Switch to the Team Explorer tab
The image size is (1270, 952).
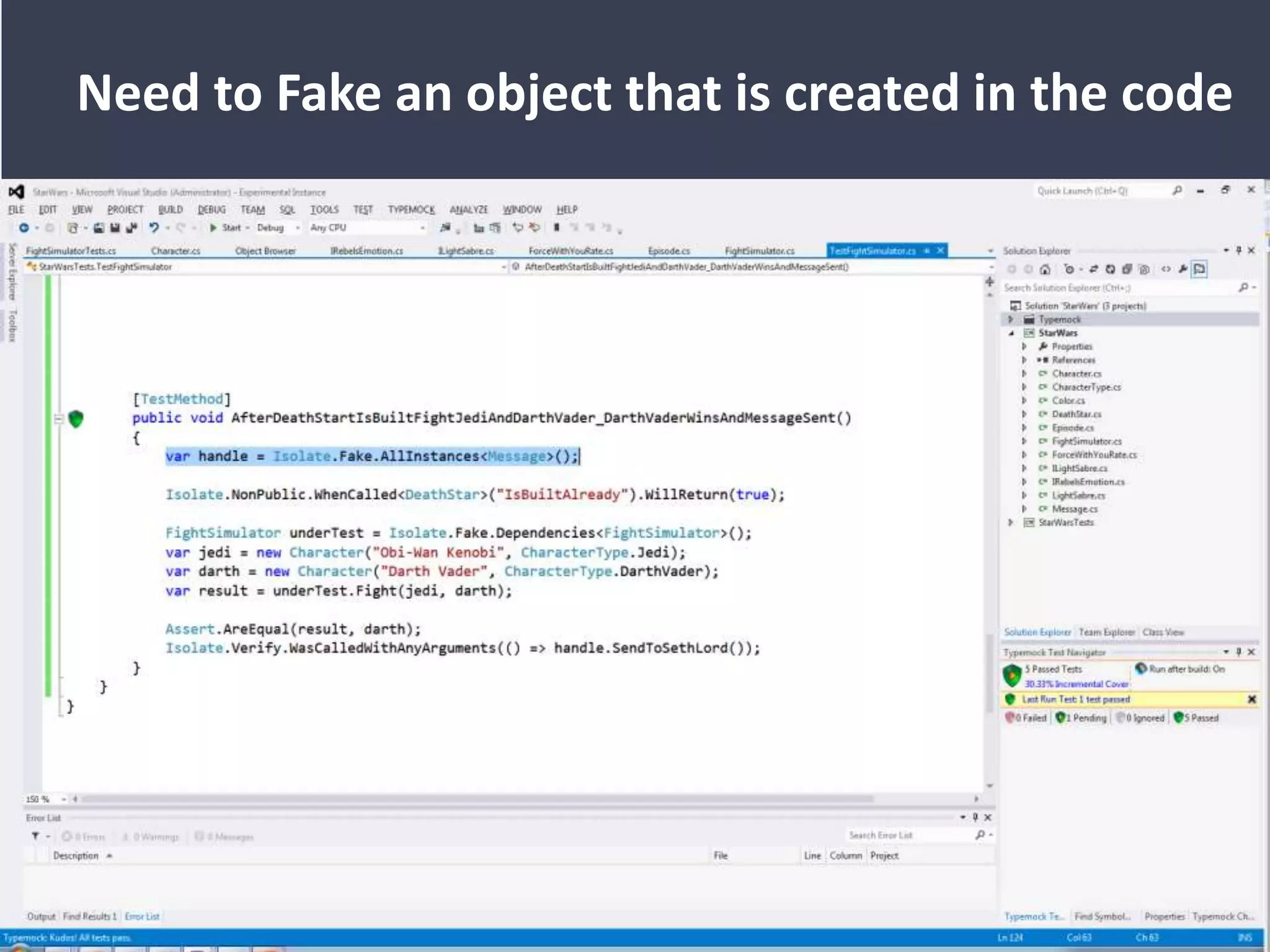pyautogui.click(x=1107, y=632)
